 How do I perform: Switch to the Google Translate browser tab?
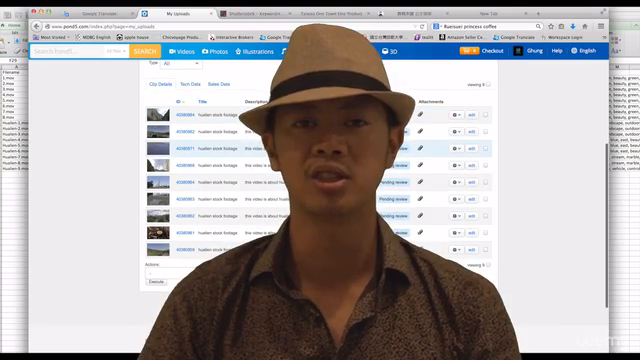[x=99, y=13]
